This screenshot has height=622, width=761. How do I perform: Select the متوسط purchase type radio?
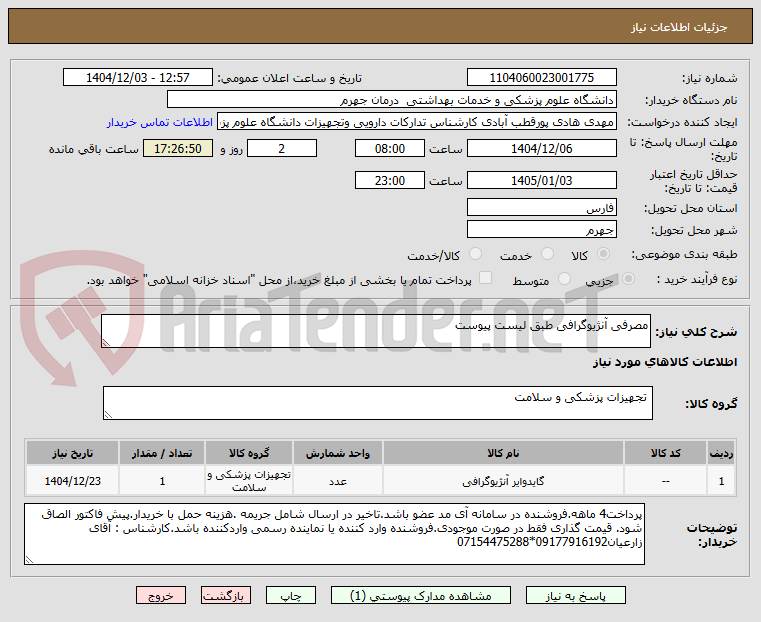click(x=564, y=279)
